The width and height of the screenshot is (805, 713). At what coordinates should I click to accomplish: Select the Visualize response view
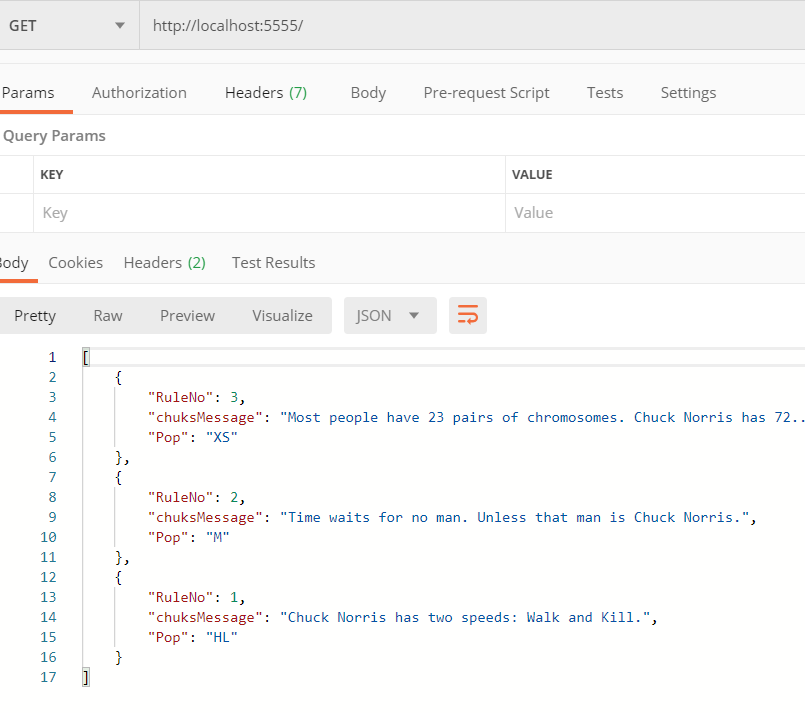click(282, 316)
